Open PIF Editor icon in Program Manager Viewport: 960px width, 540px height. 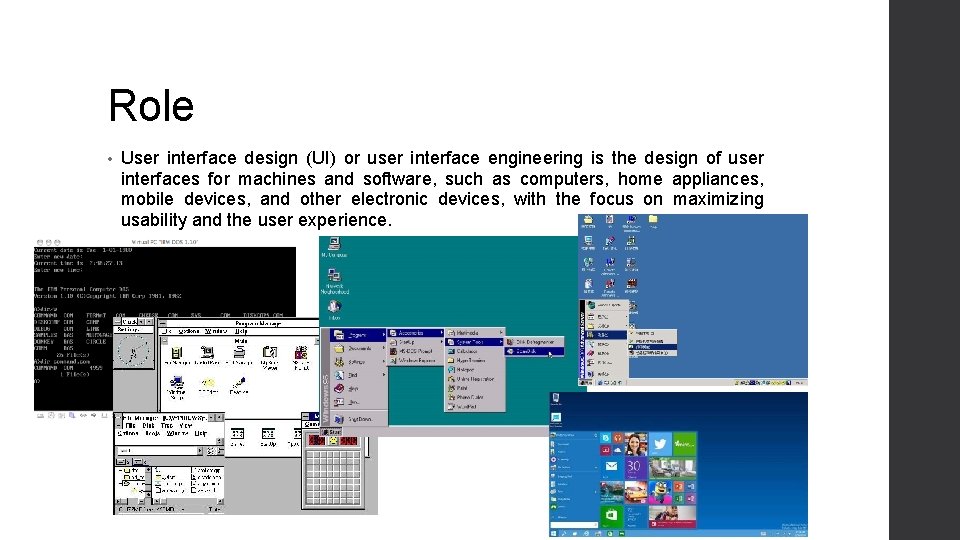click(208, 386)
